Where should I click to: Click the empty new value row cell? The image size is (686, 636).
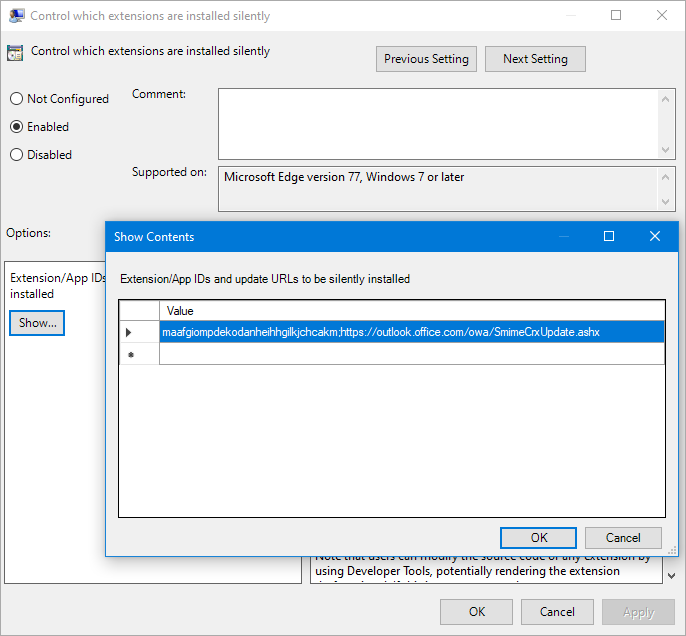point(412,354)
